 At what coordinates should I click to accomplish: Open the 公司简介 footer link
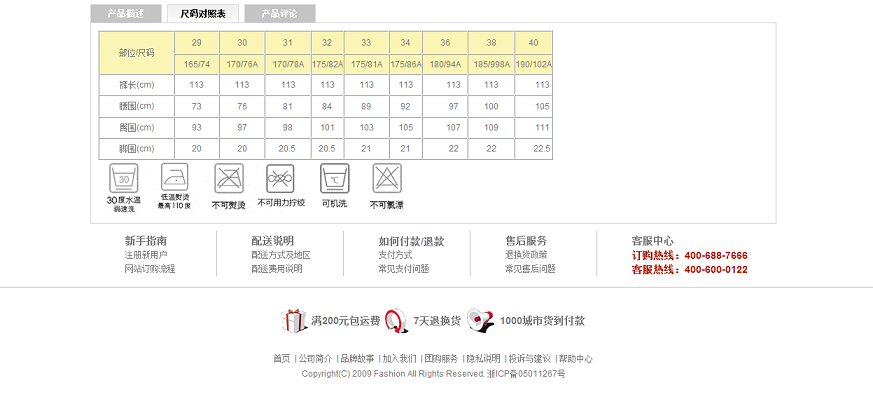click(x=315, y=359)
